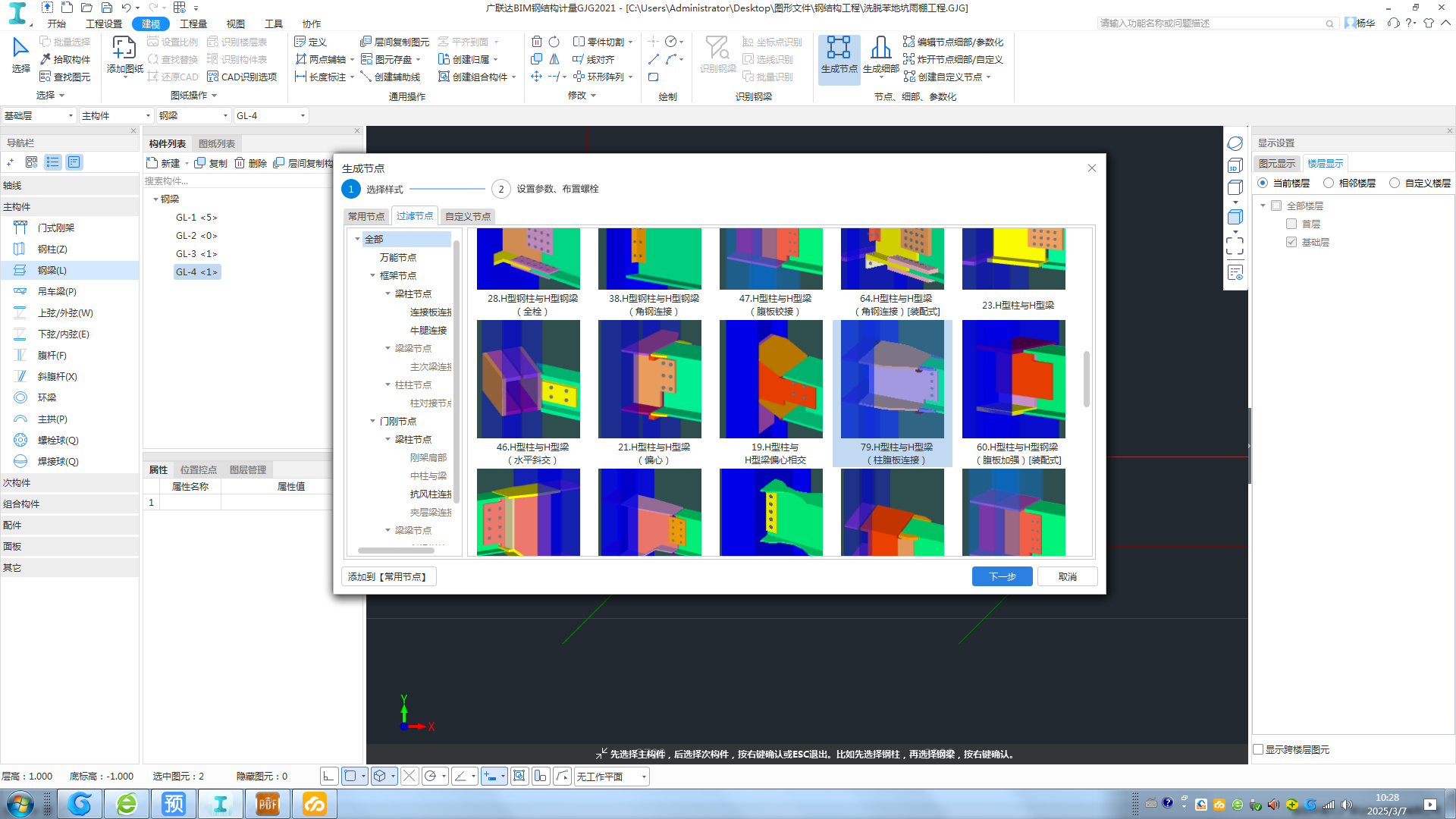Toggle the 首层 checkbox

tap(1291, 224)
